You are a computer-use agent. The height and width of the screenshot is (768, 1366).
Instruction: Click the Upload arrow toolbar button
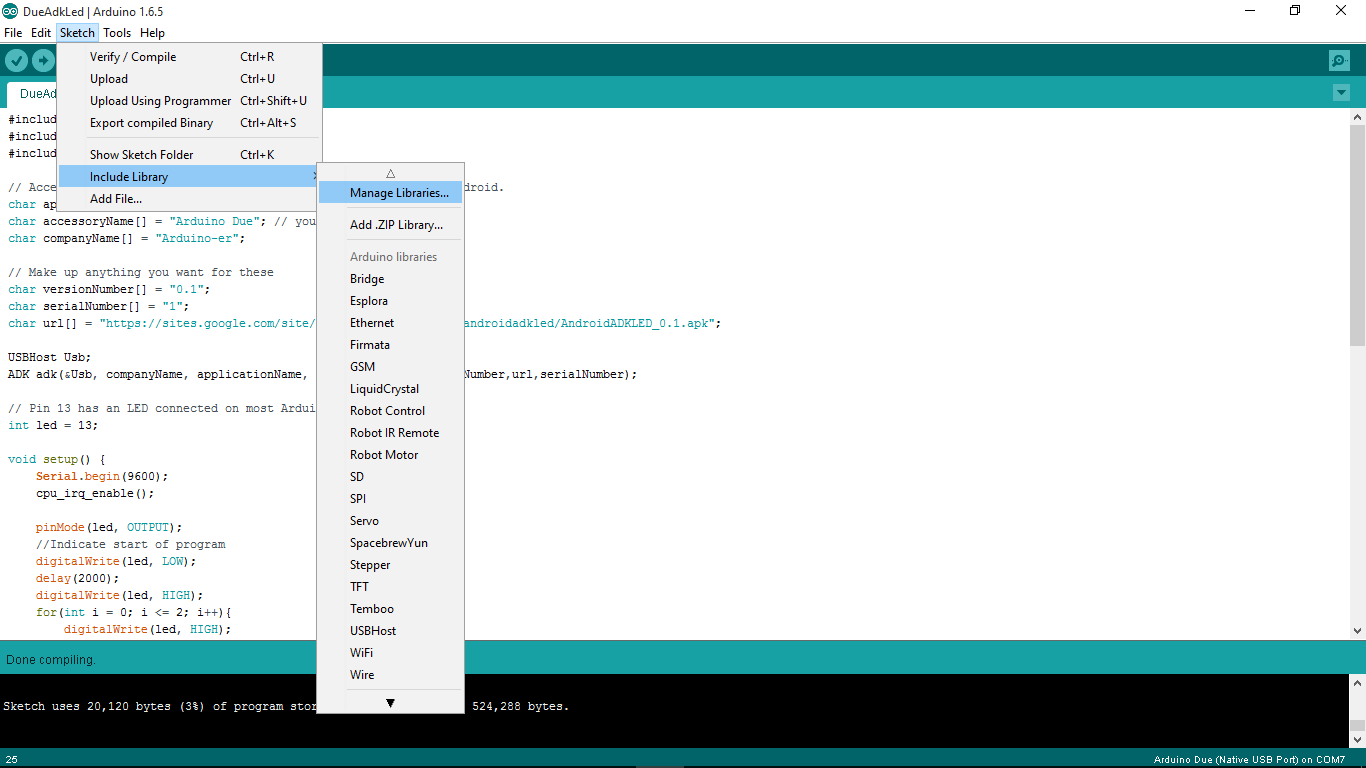click(x=43, y=61)
